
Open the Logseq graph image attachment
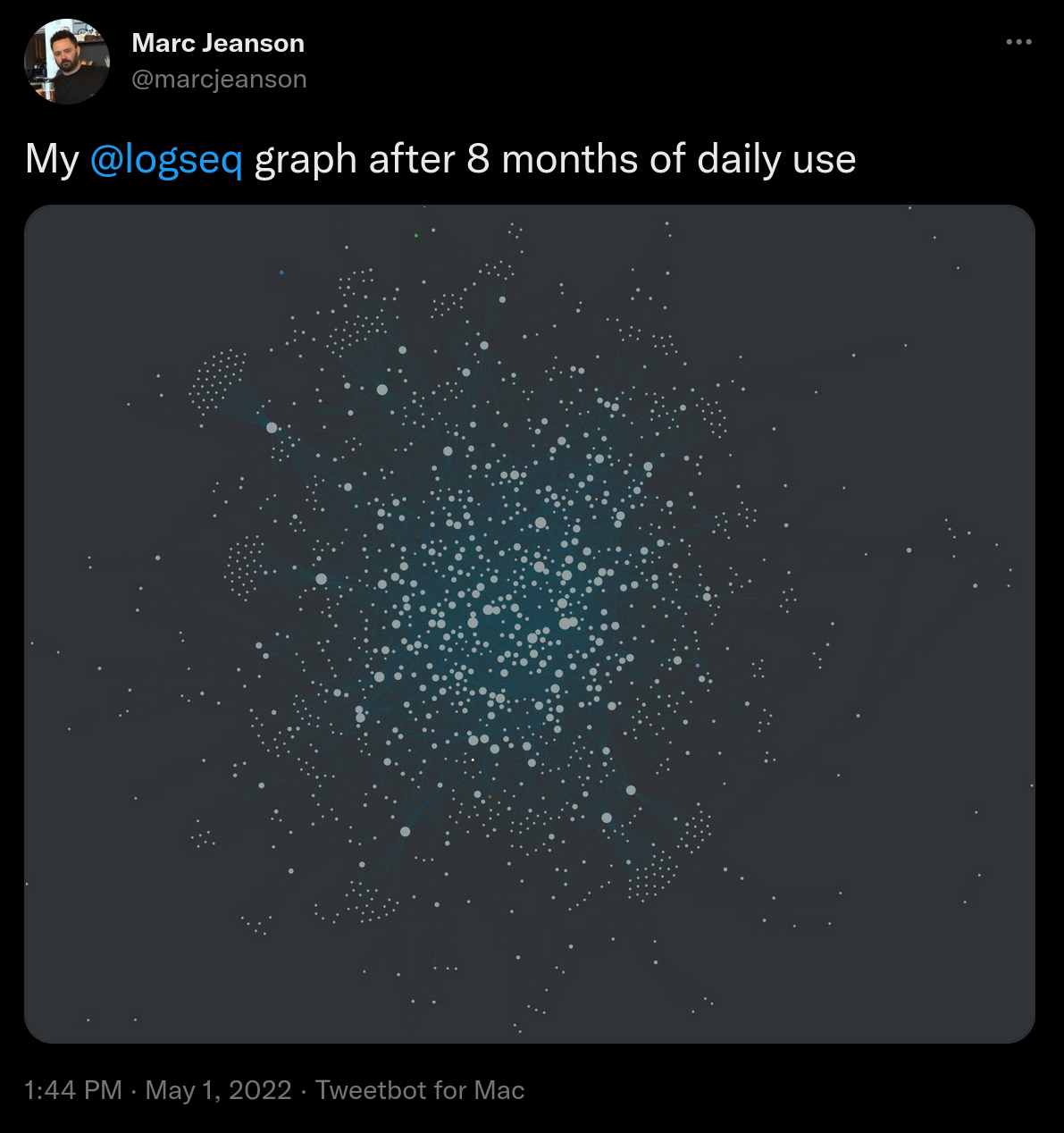point(530,624)
